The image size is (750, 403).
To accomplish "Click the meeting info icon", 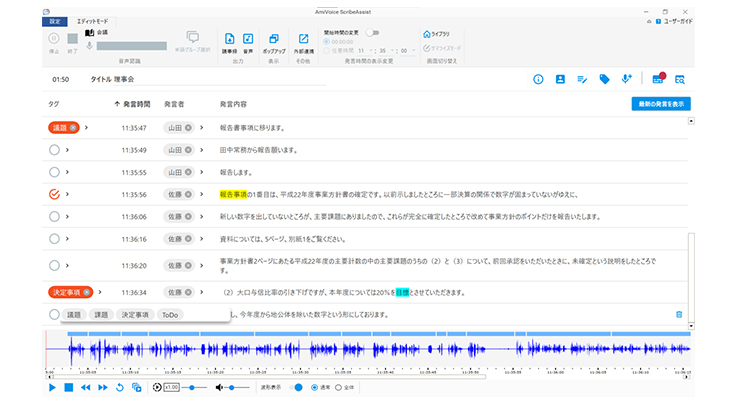I will tap(538, 78).
